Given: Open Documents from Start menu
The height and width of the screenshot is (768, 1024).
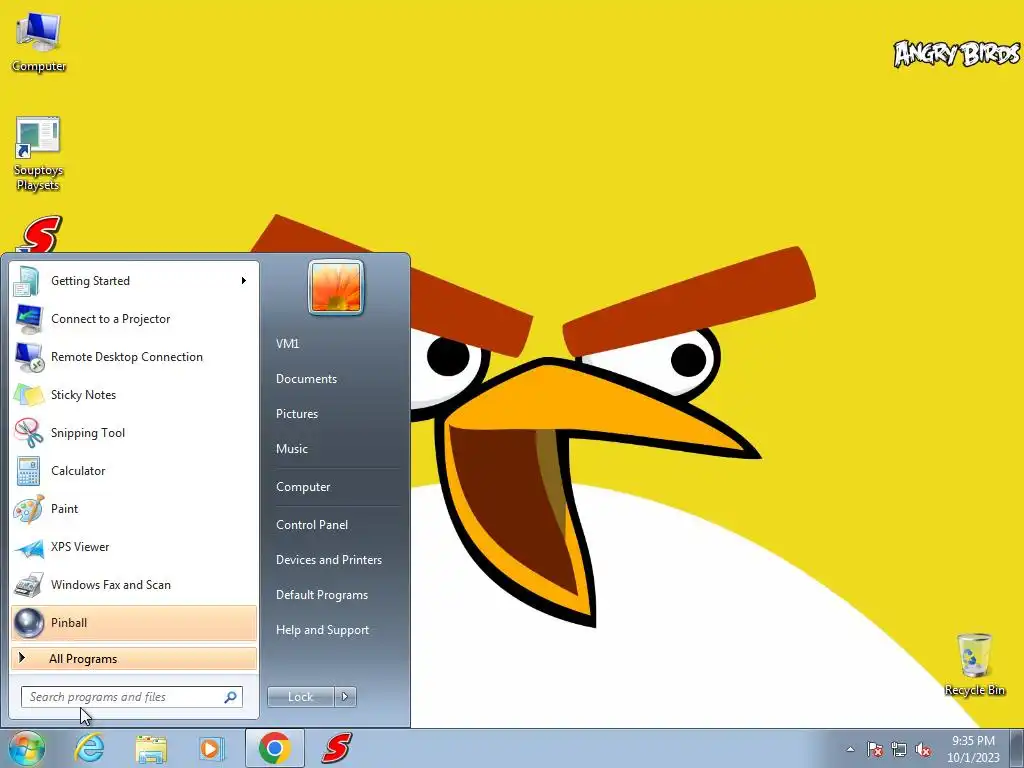Looking at the screenshot, I should click(306, 379).
